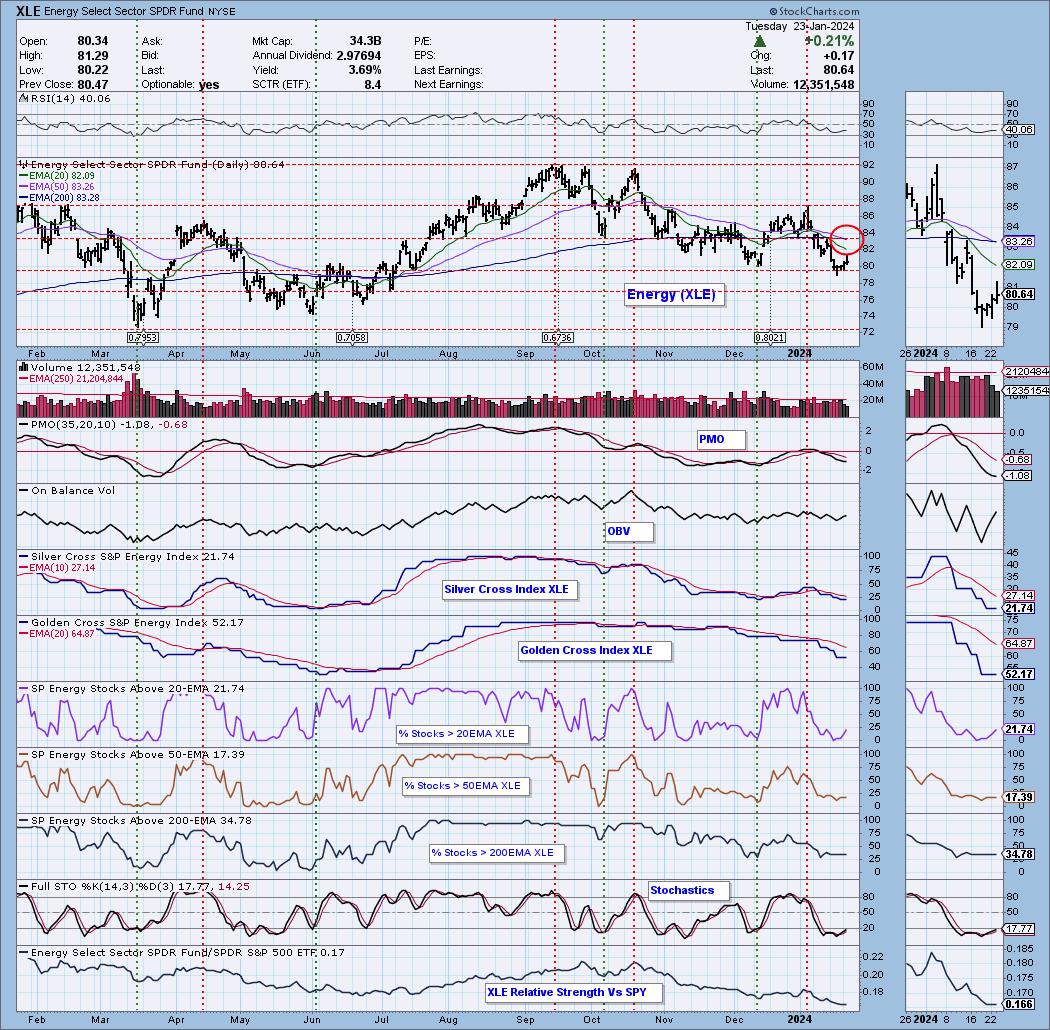Image resolution: width=1050 pixels, height=1030 pixels.
Task: Click the EMA(20) 64.87 legend entry
Action: point(56,634)
